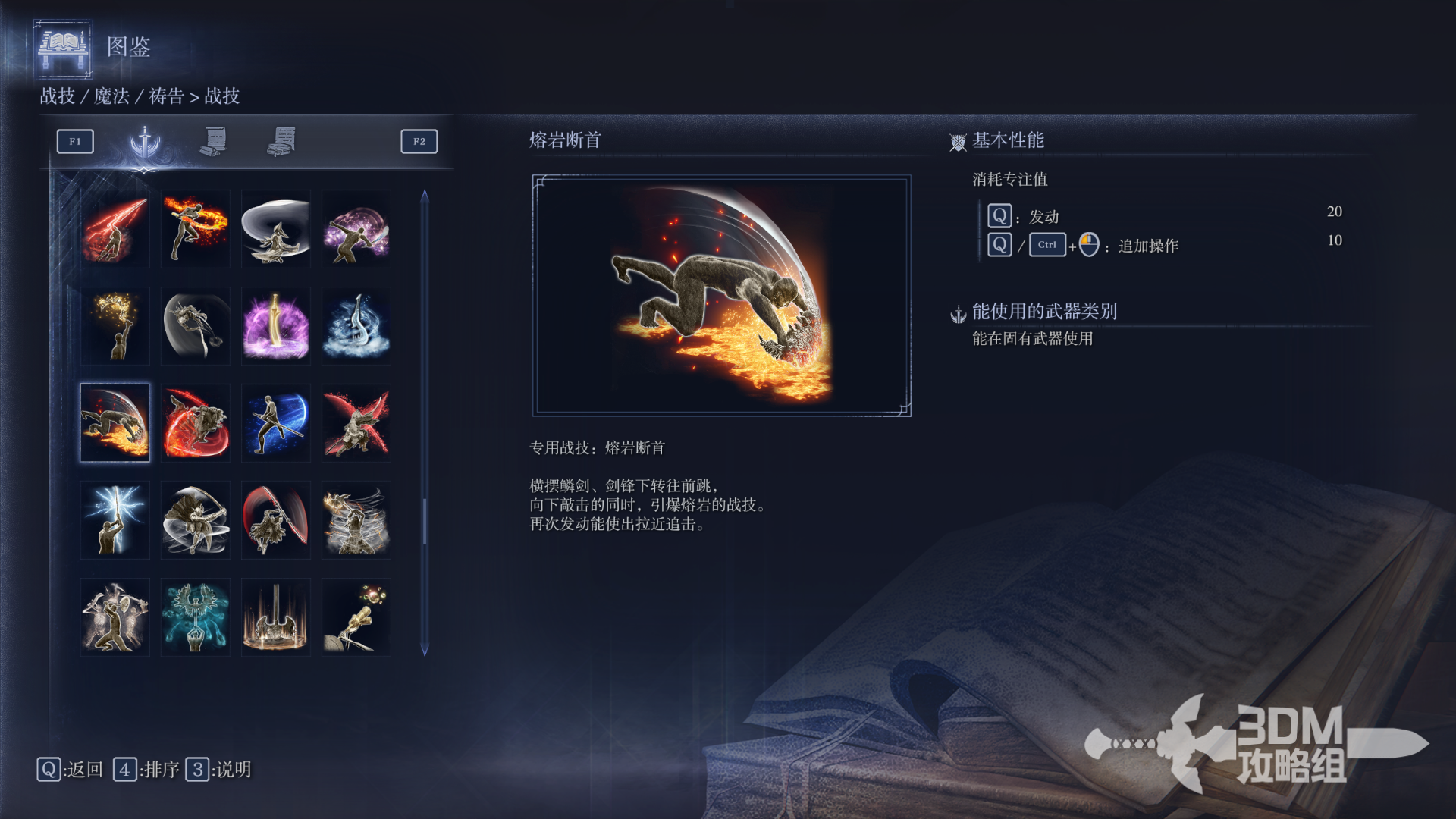
Task: Select the flaming spin slash skill icon
Action: click(196, 228)
